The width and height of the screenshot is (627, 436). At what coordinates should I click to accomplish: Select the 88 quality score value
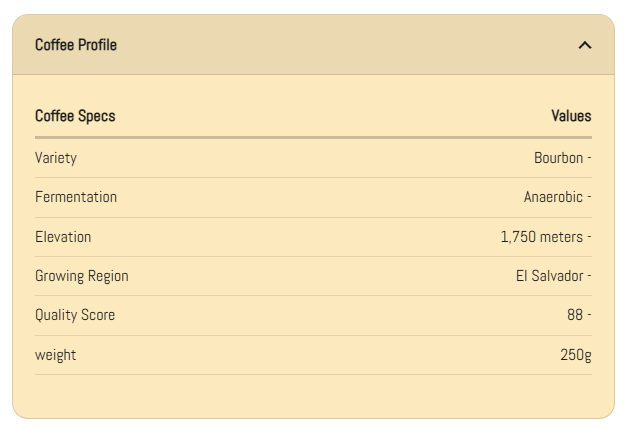[575, 315]
